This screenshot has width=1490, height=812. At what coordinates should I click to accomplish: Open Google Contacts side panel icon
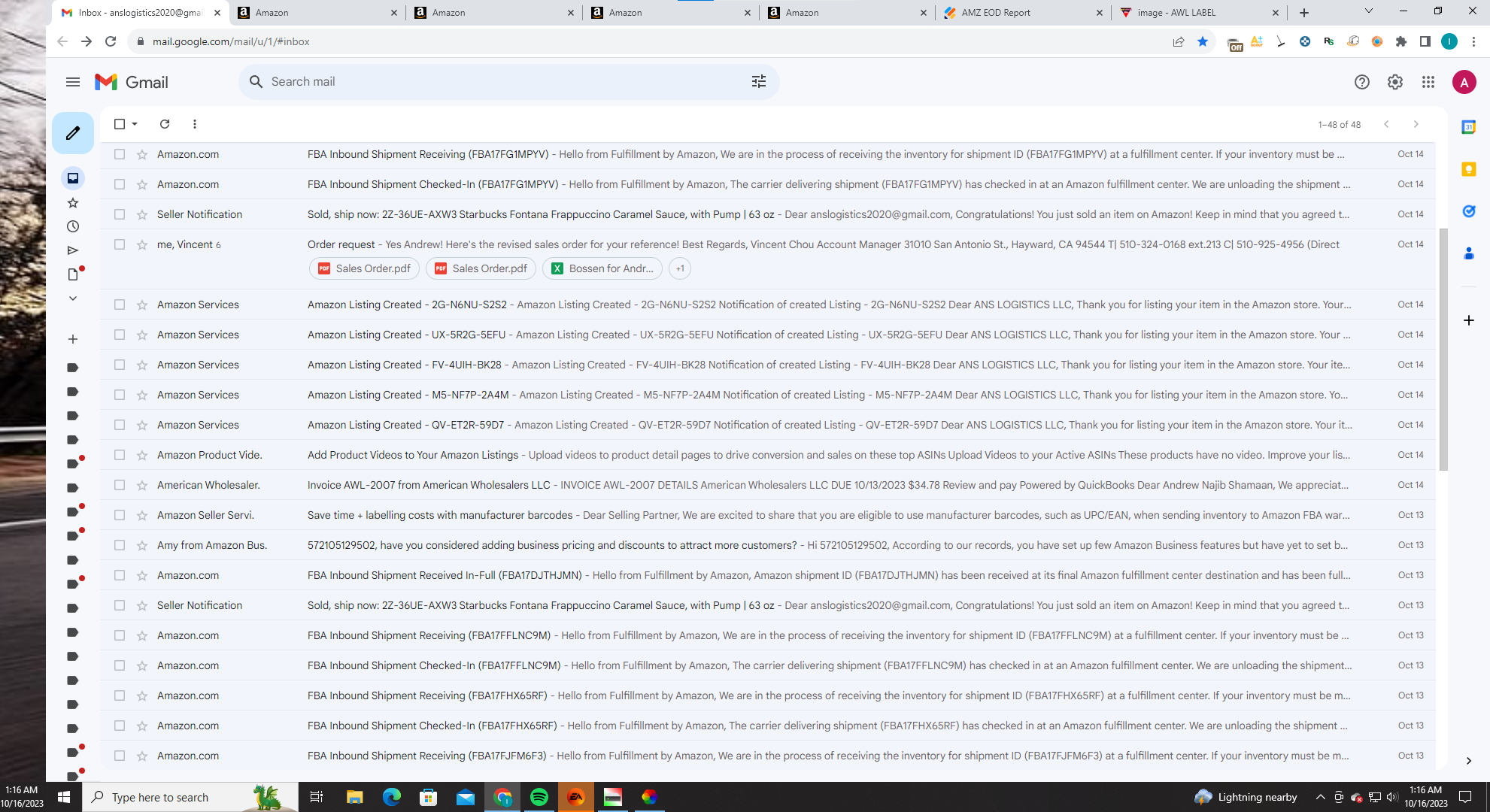coord(1468,253)
